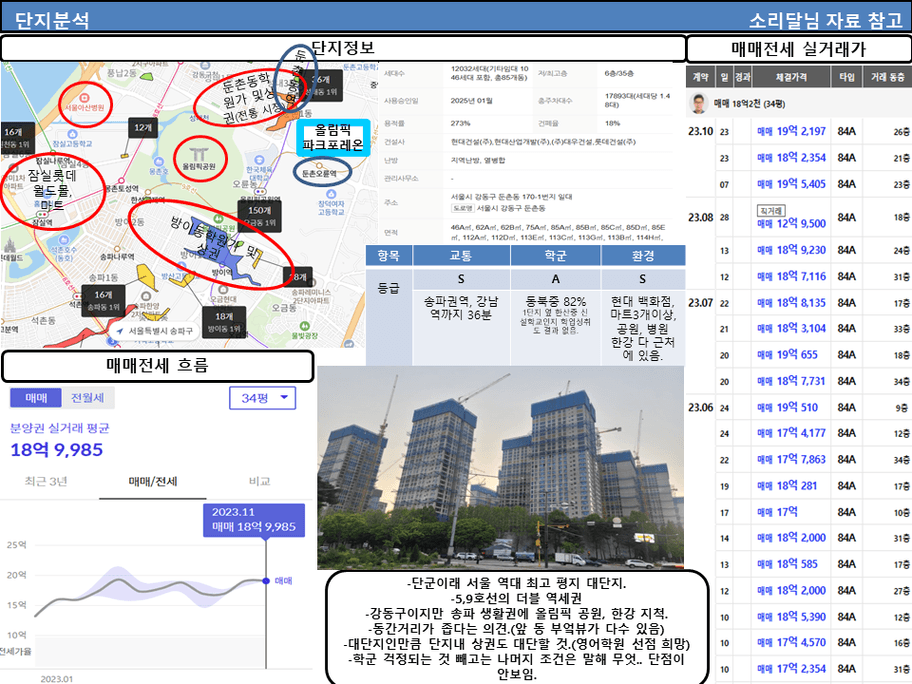Click the 체결가격 column header

tap(791, 77)
